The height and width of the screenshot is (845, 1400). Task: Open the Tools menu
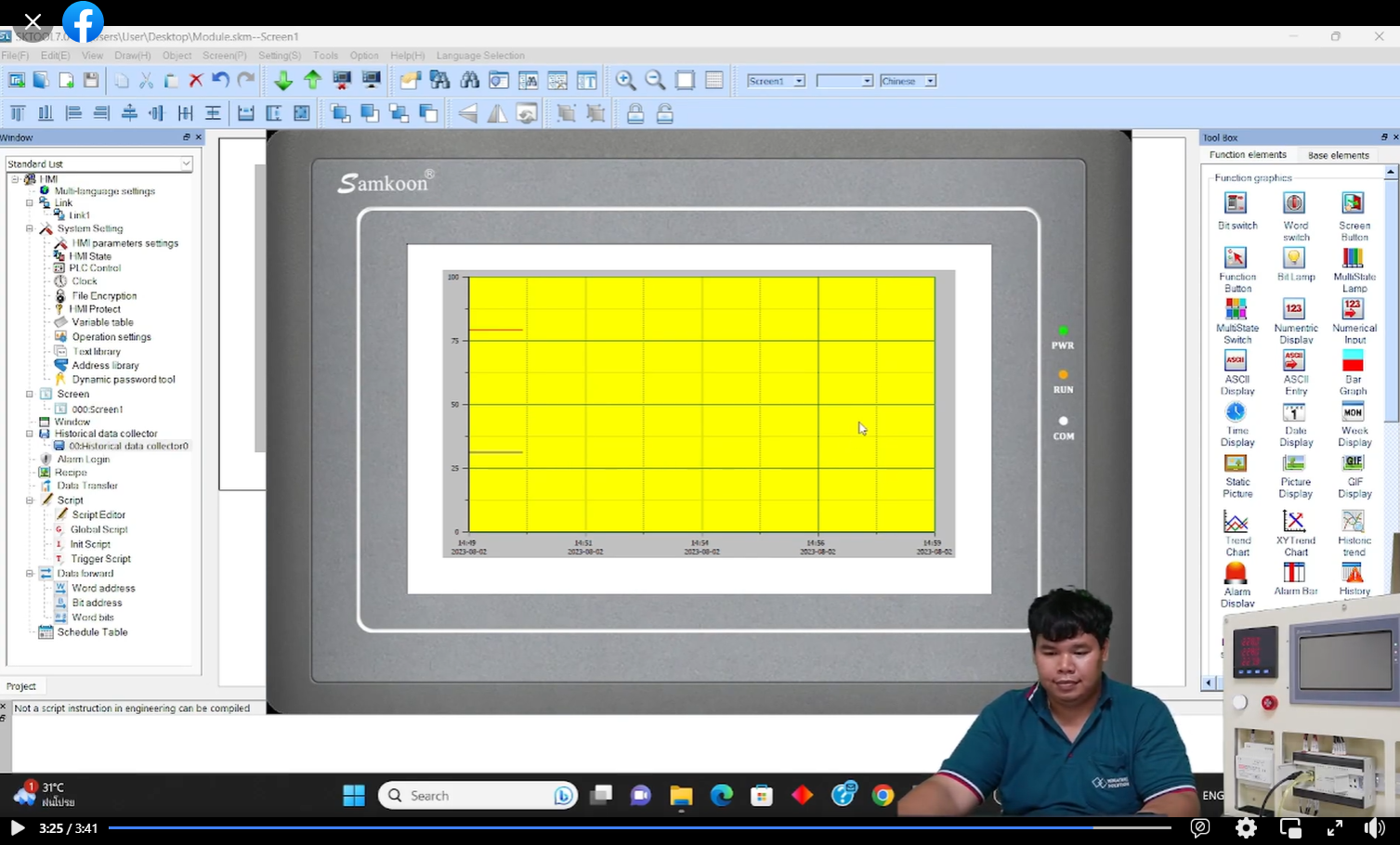[x=325, y=56]
